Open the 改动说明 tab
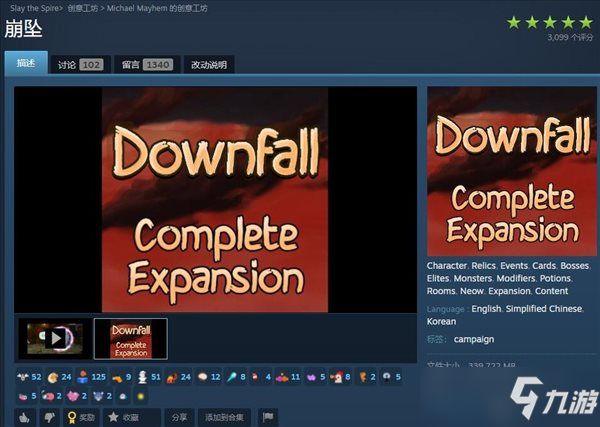Image resolution: width=600 pixels, height=427 pixels. point(209,65)
